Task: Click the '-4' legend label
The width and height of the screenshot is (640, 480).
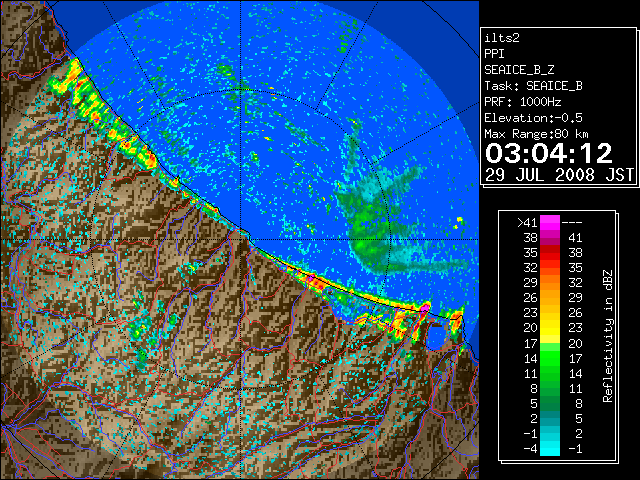Action: (530, 449)
